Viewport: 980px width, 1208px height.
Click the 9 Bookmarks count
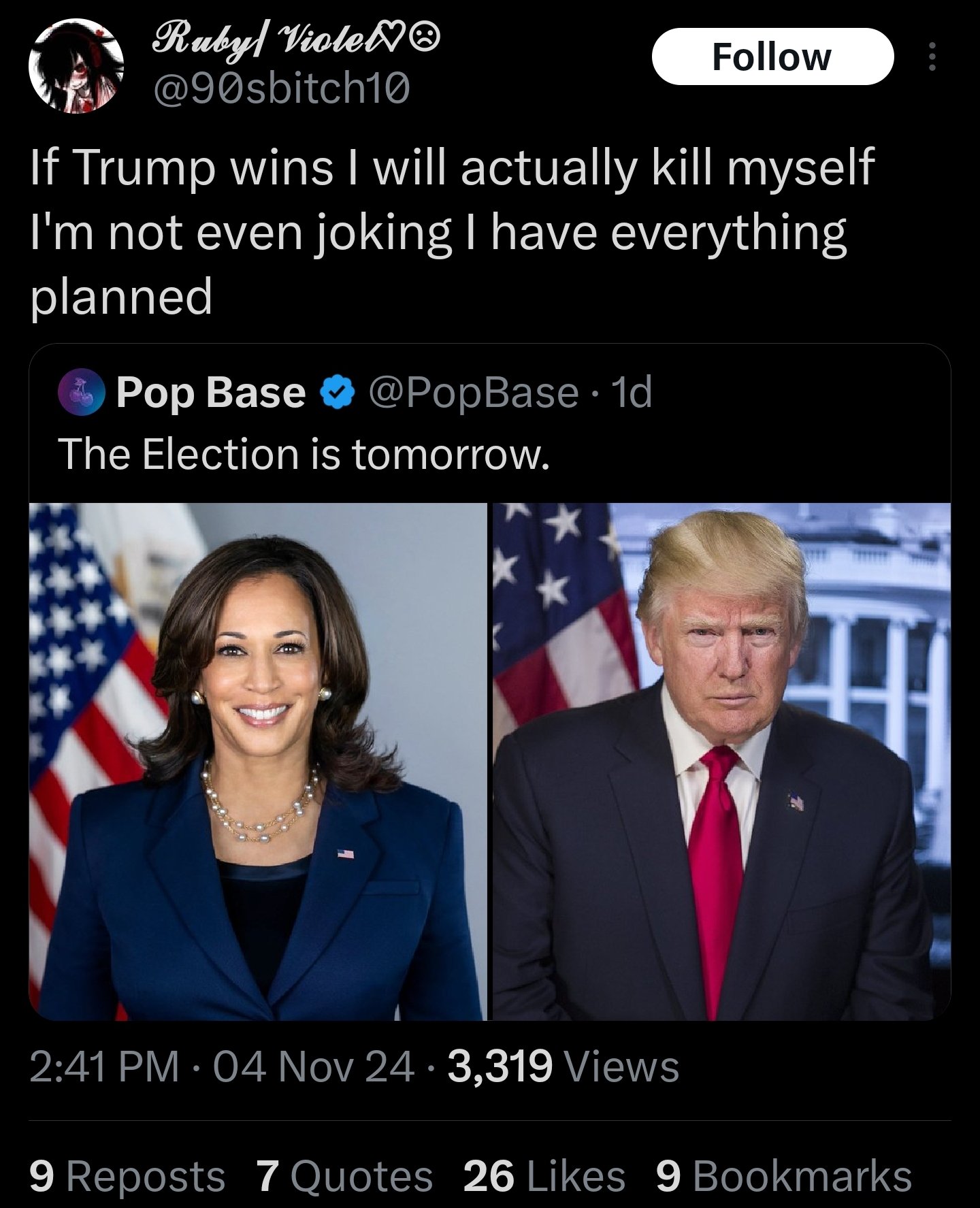pos(783,1177)
